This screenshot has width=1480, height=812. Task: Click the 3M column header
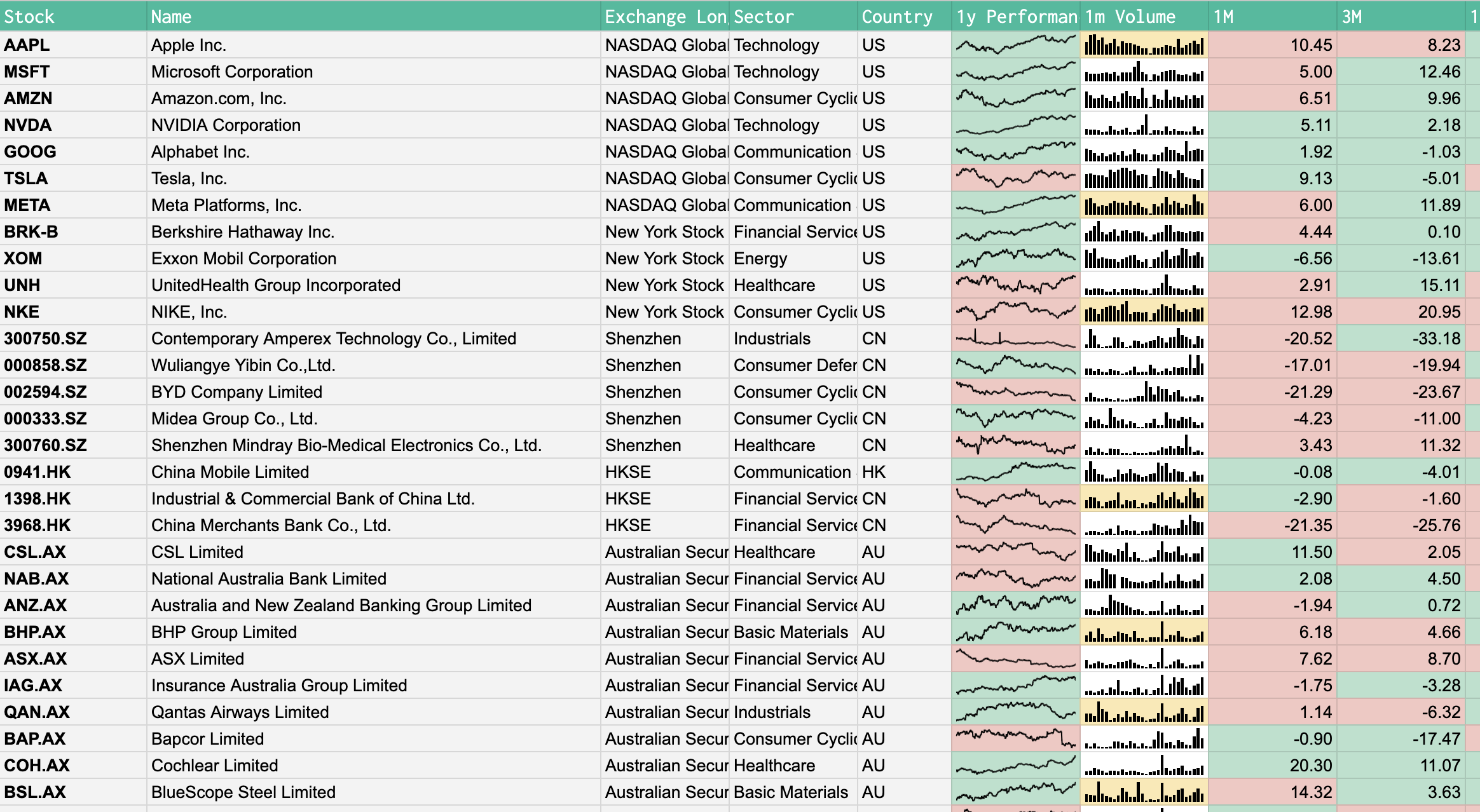tap(1401, 17)
